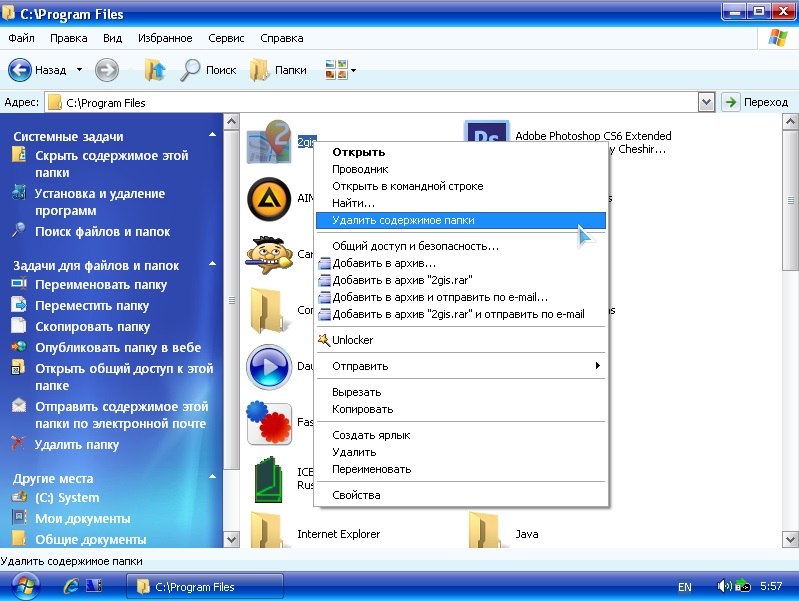
Task: Click the Windows Start orb
Action: coord(24,586)
